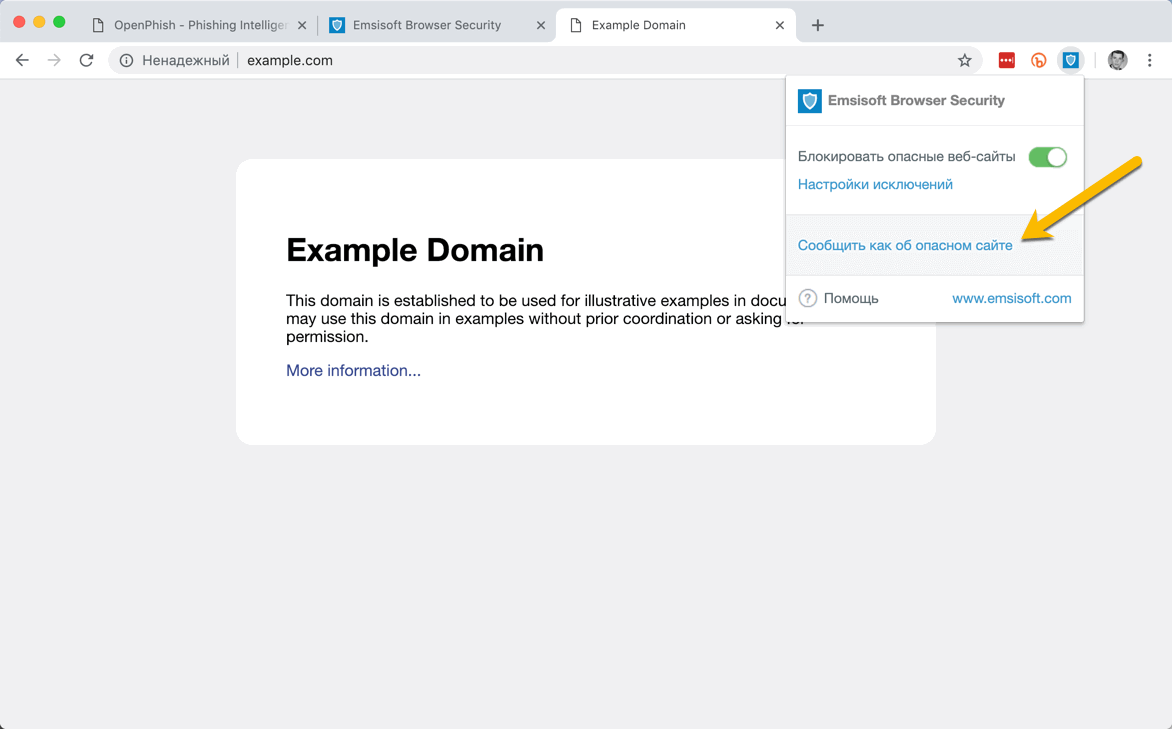Open Настройки исключений link

(875, 184)
